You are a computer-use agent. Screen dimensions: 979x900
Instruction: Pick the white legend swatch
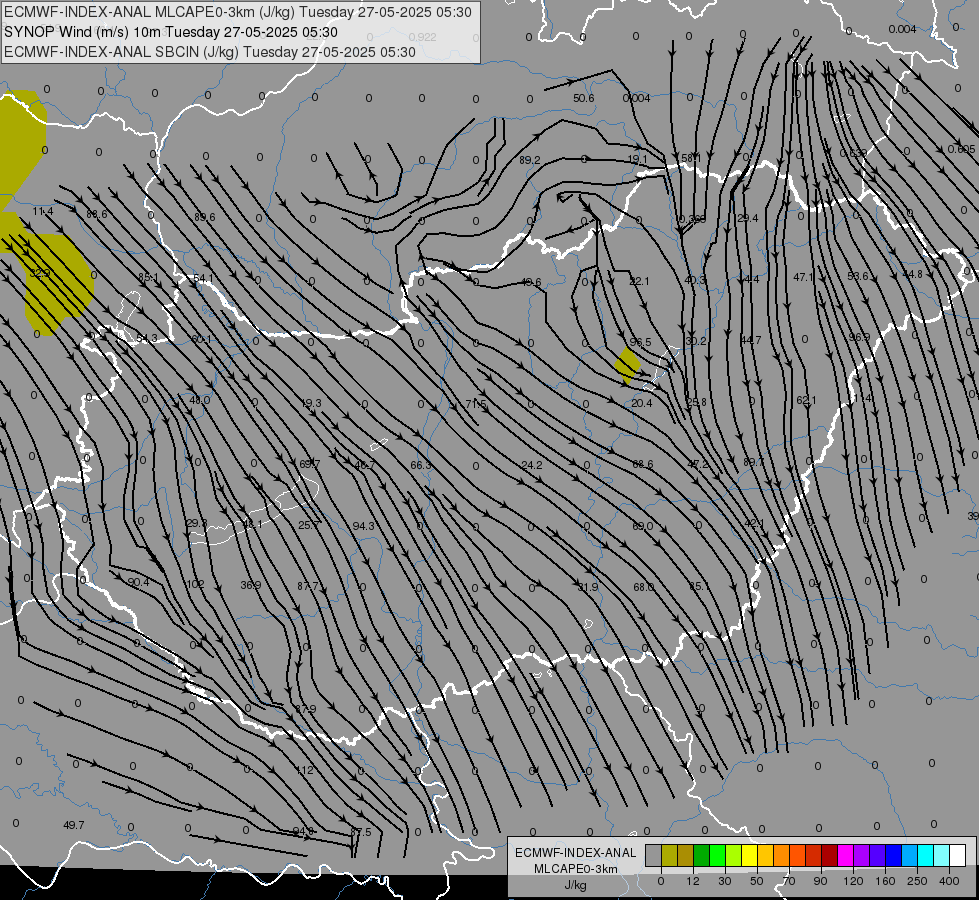(x=957, y=855)
